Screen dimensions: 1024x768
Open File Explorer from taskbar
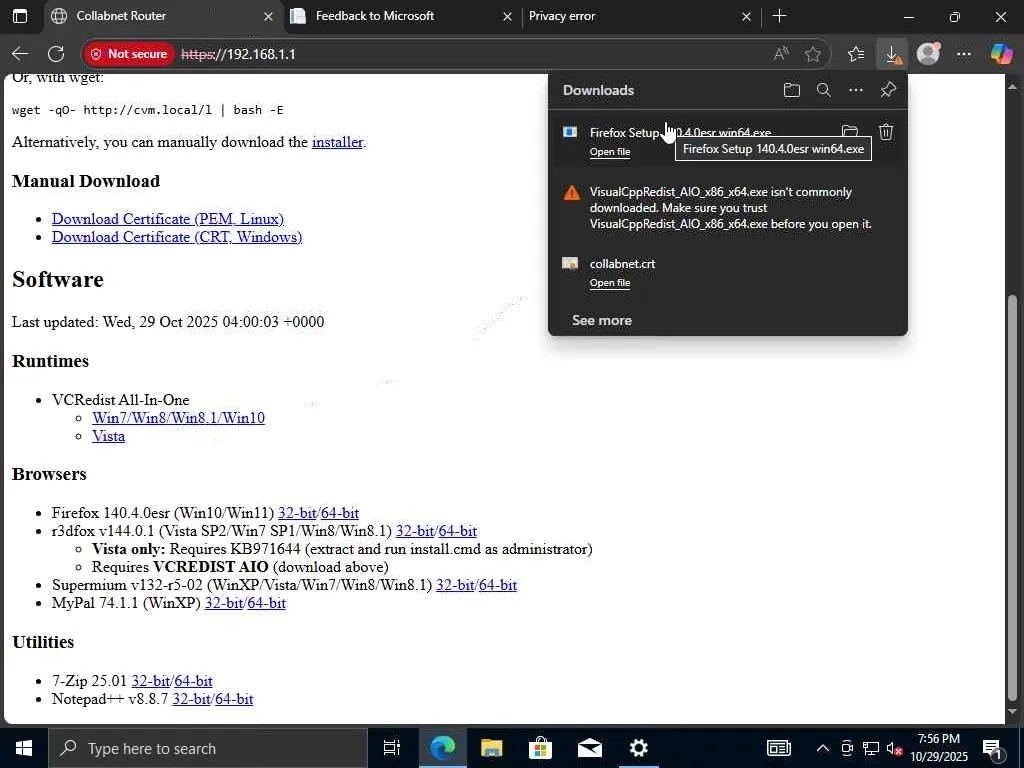(491, 748)
